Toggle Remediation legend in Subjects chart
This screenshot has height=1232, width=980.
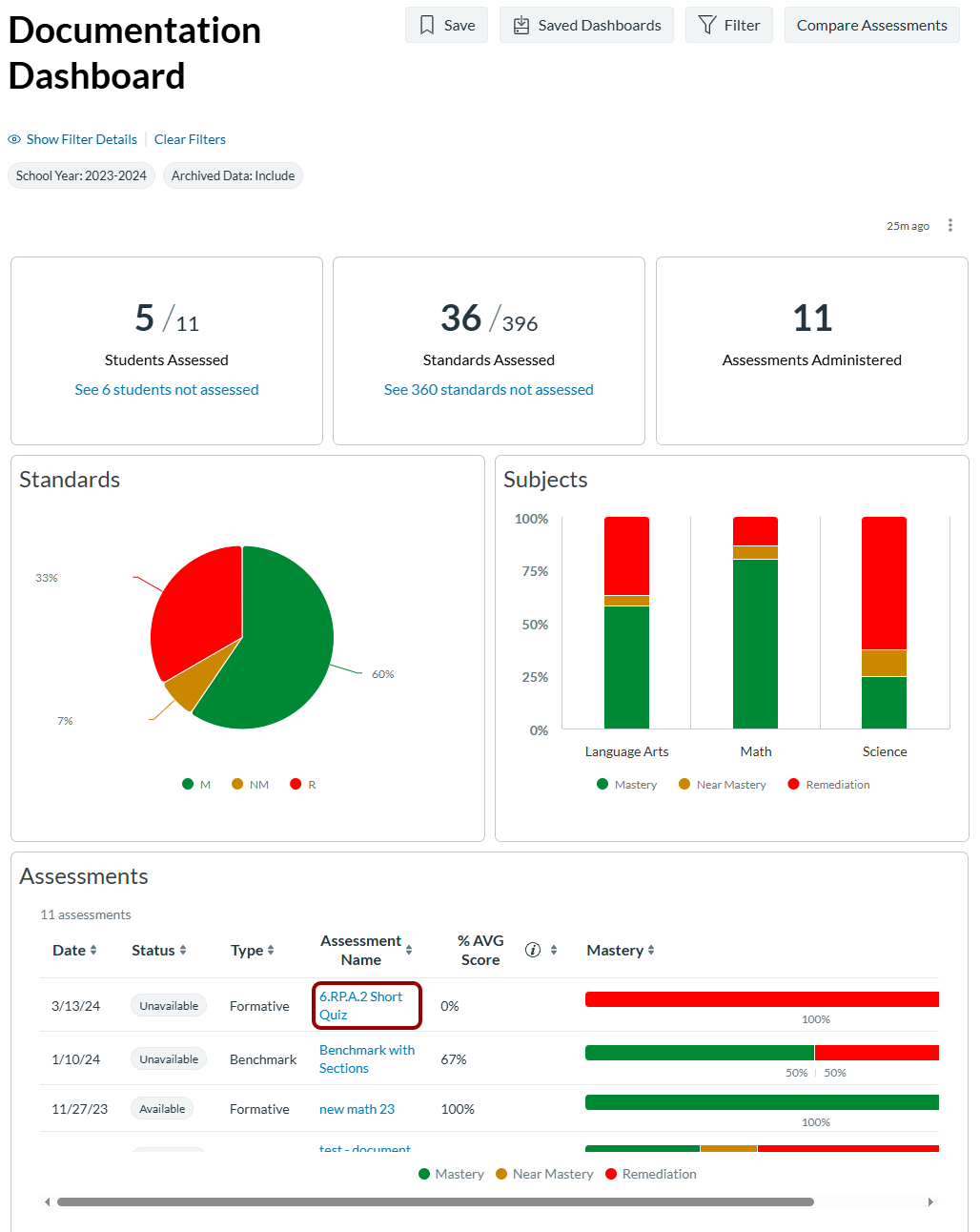pyautogui.click(x=828, y=785)
